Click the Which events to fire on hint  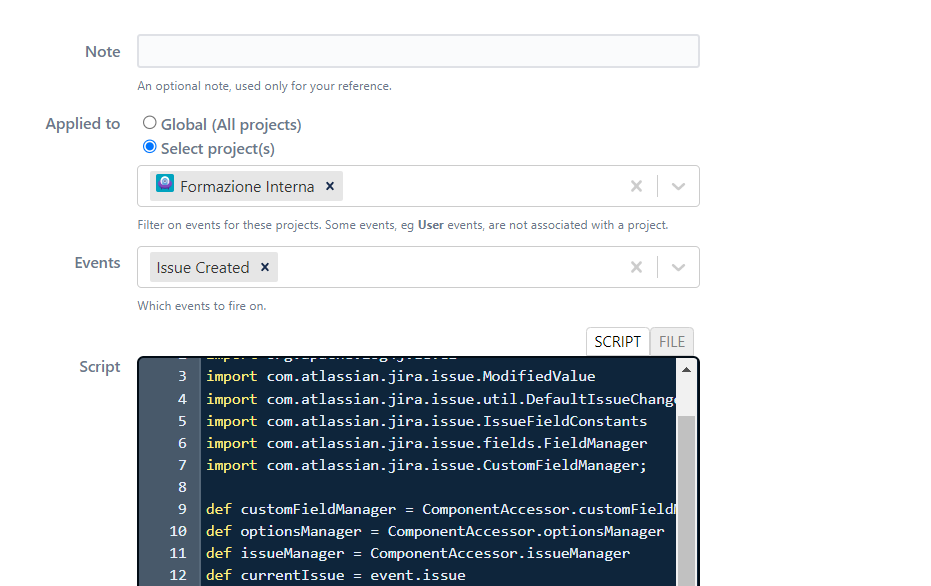(x=202, y=306)
